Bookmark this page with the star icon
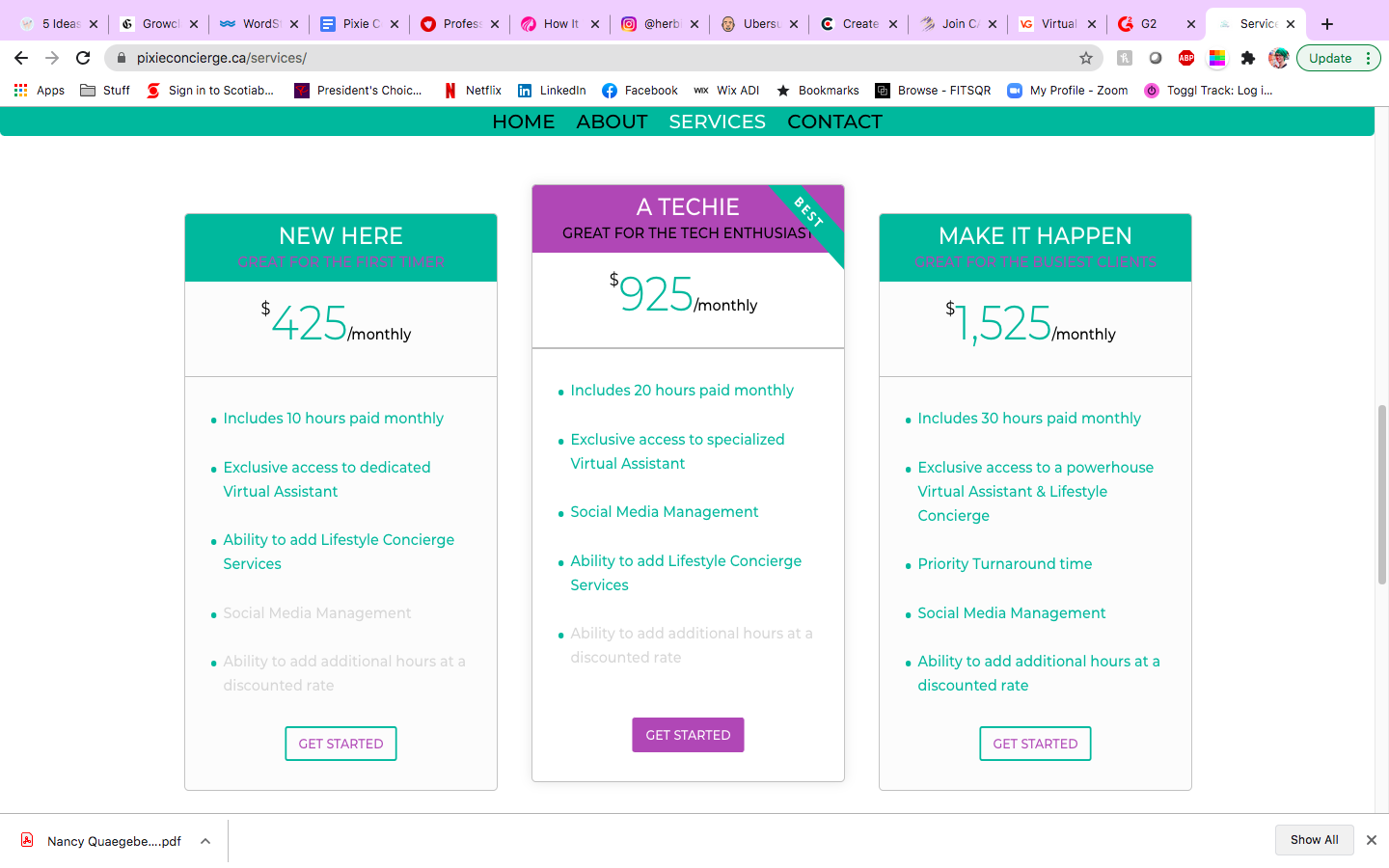This screenshot has height=868, width=1389. coord(1086,58)
